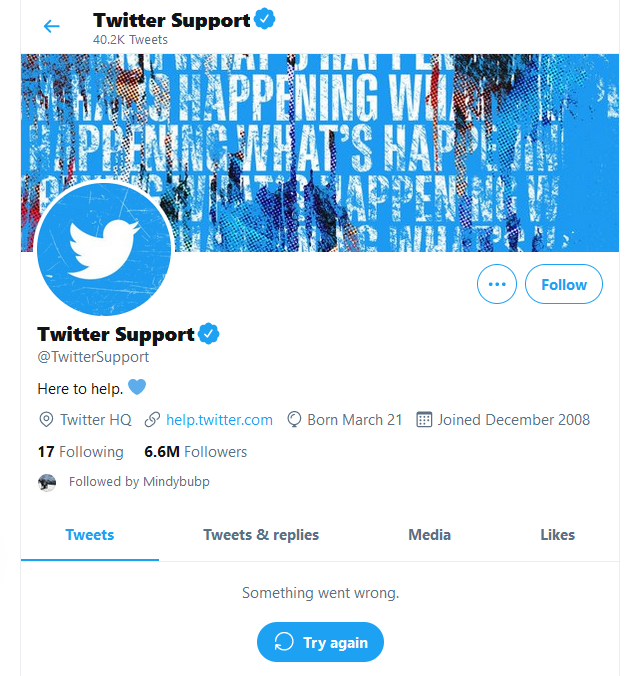Click the Twitter bird profile picture
Image resolution: width=638 pixels, height=676 pixels.
pos(104,250)
